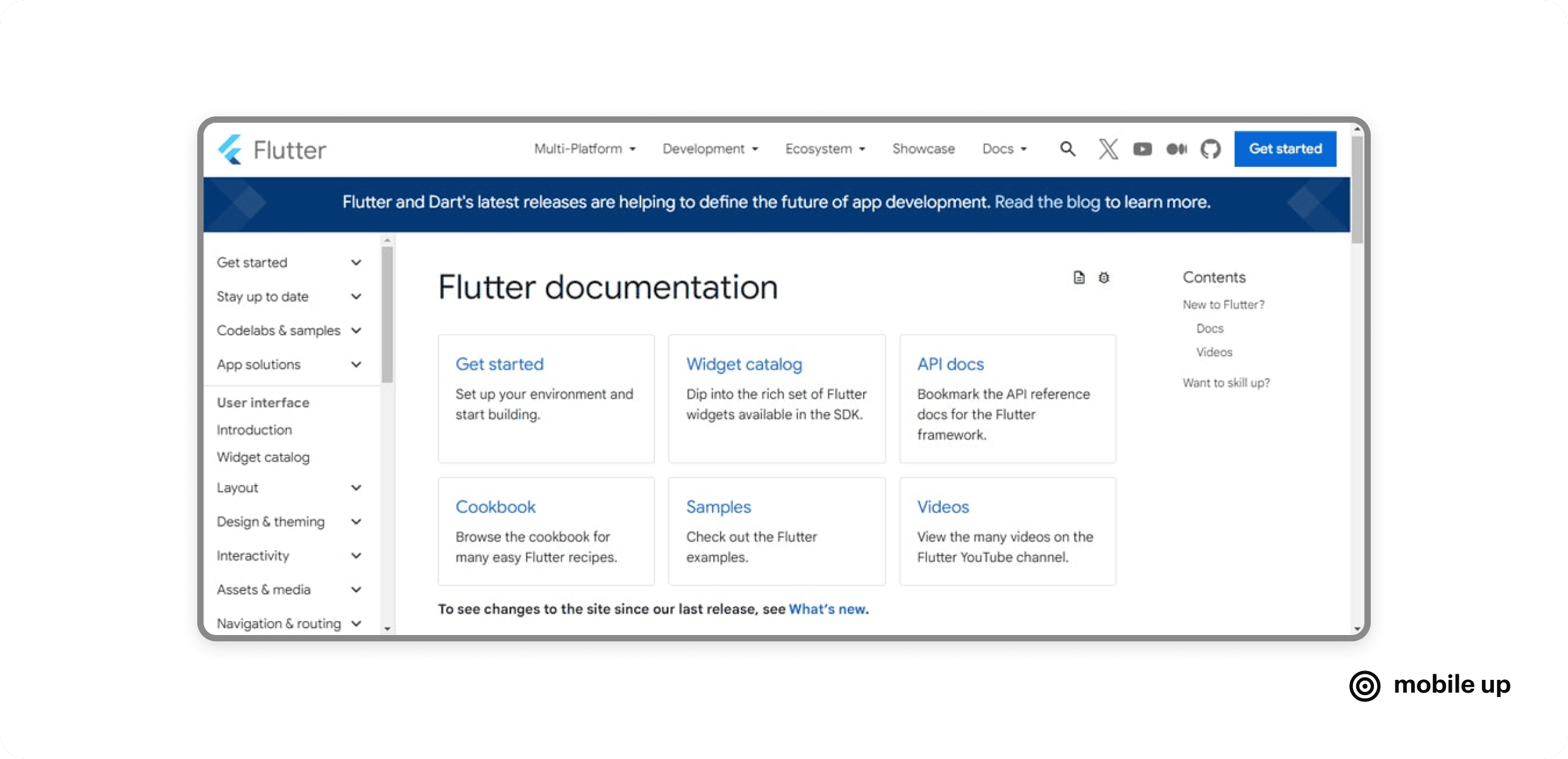Select Widget catalog in sidebar

[x=263, y=457]
